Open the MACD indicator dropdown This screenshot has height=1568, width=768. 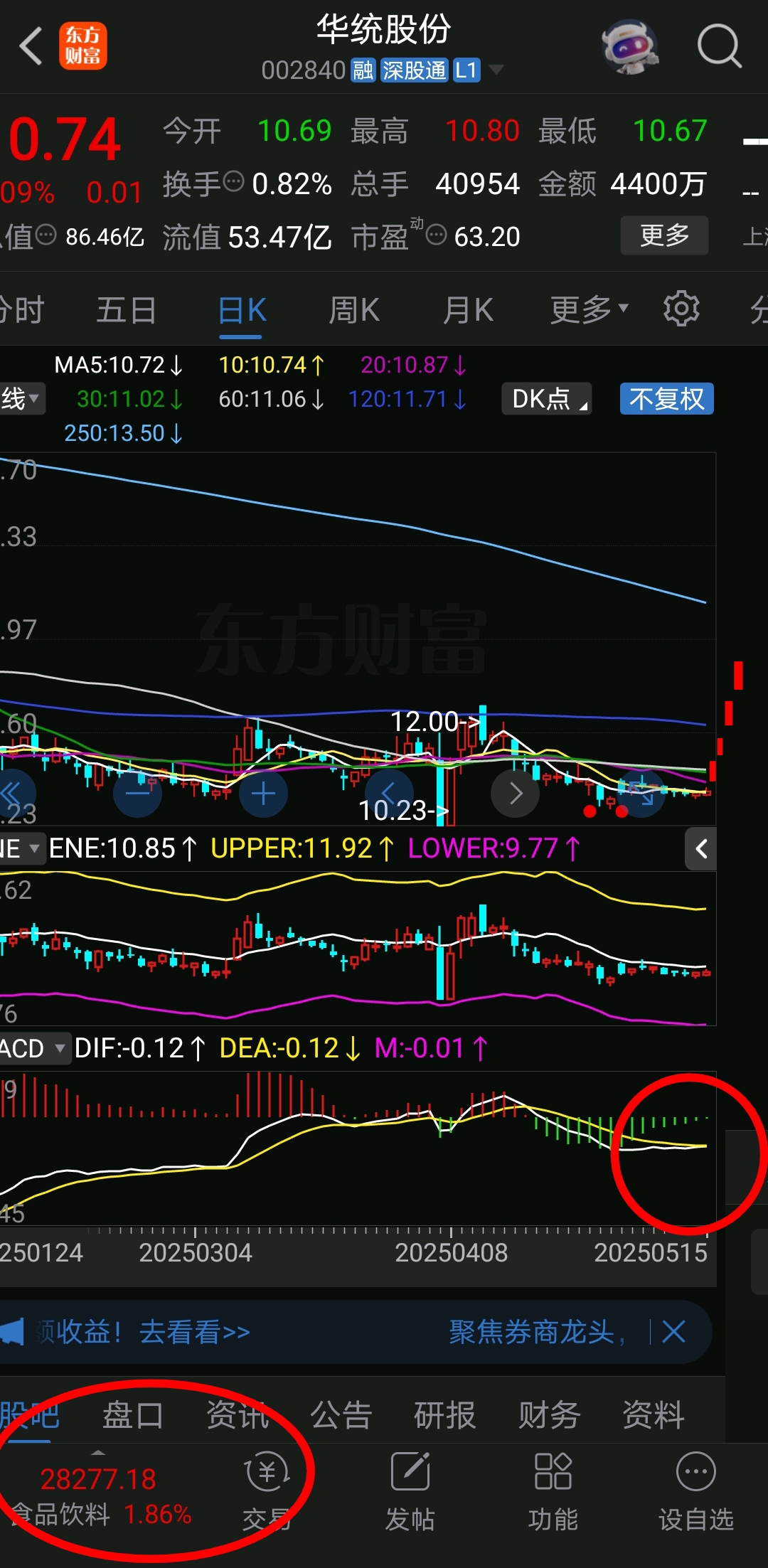[x=34, y=1048]
